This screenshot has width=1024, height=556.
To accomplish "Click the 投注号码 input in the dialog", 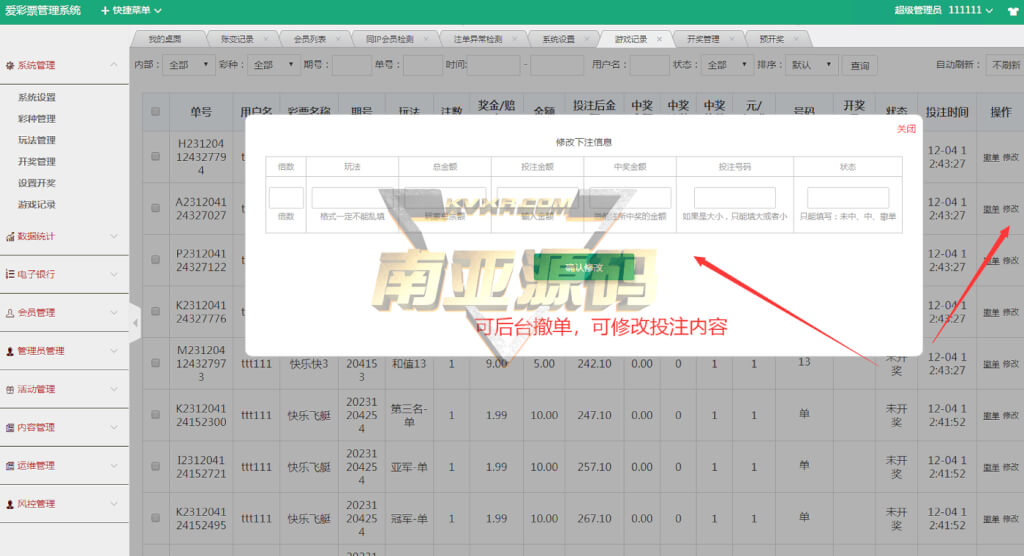I will point(735,197).
